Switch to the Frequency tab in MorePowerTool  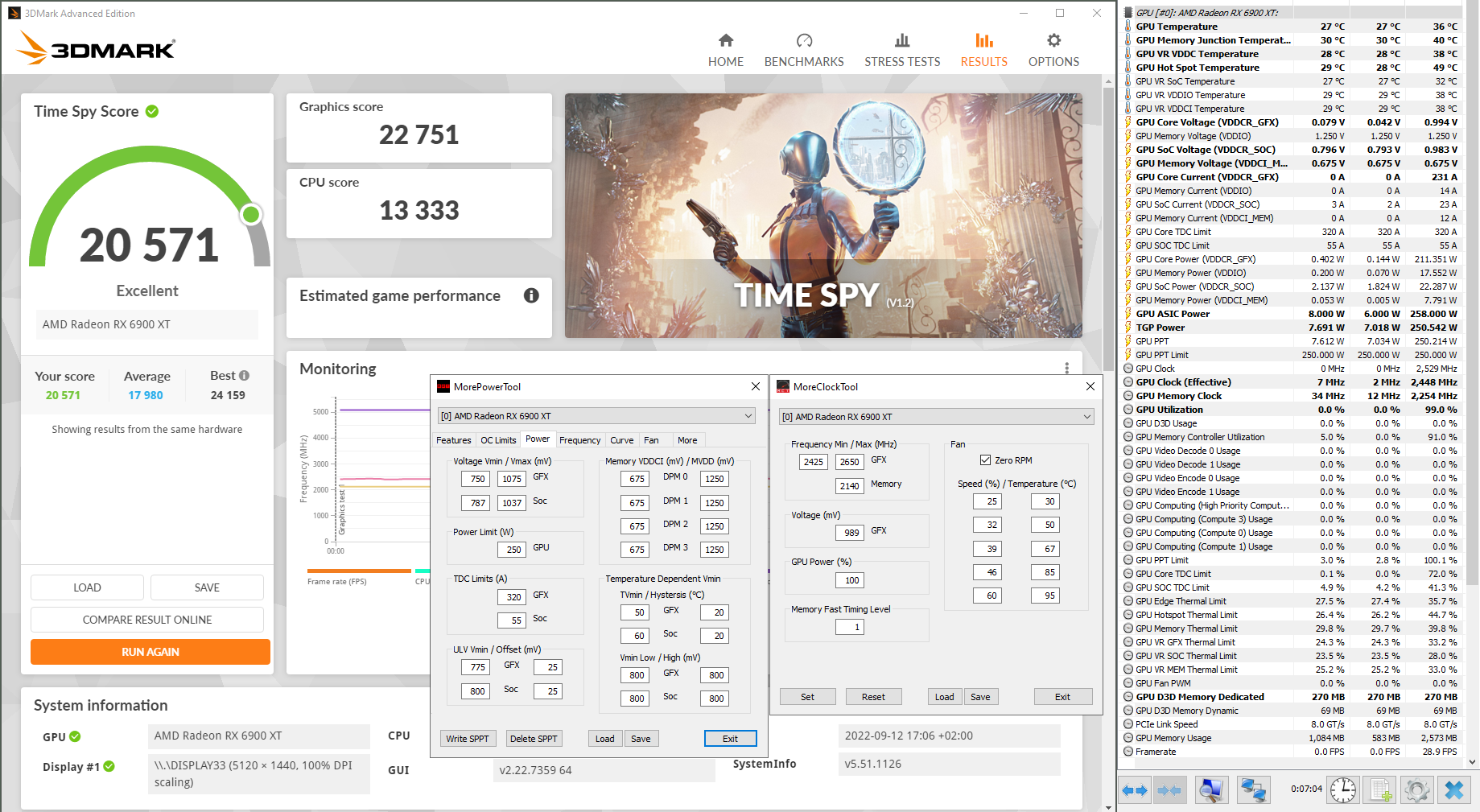[580, 440]
